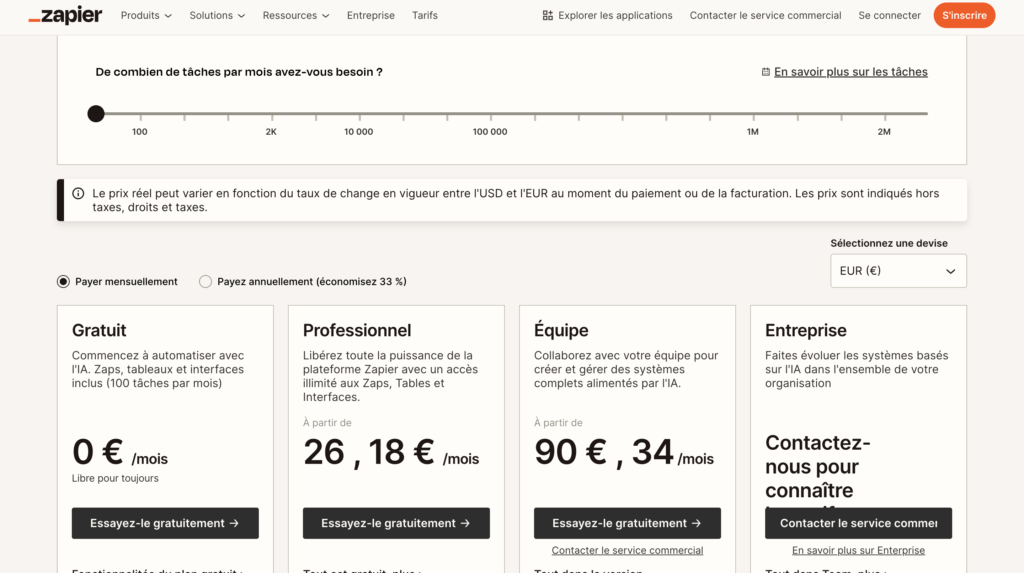The width and height of the screenshot is (1024, 573).
Task: Select the Payer mensuellement radio button
Action: pos(64,282)
